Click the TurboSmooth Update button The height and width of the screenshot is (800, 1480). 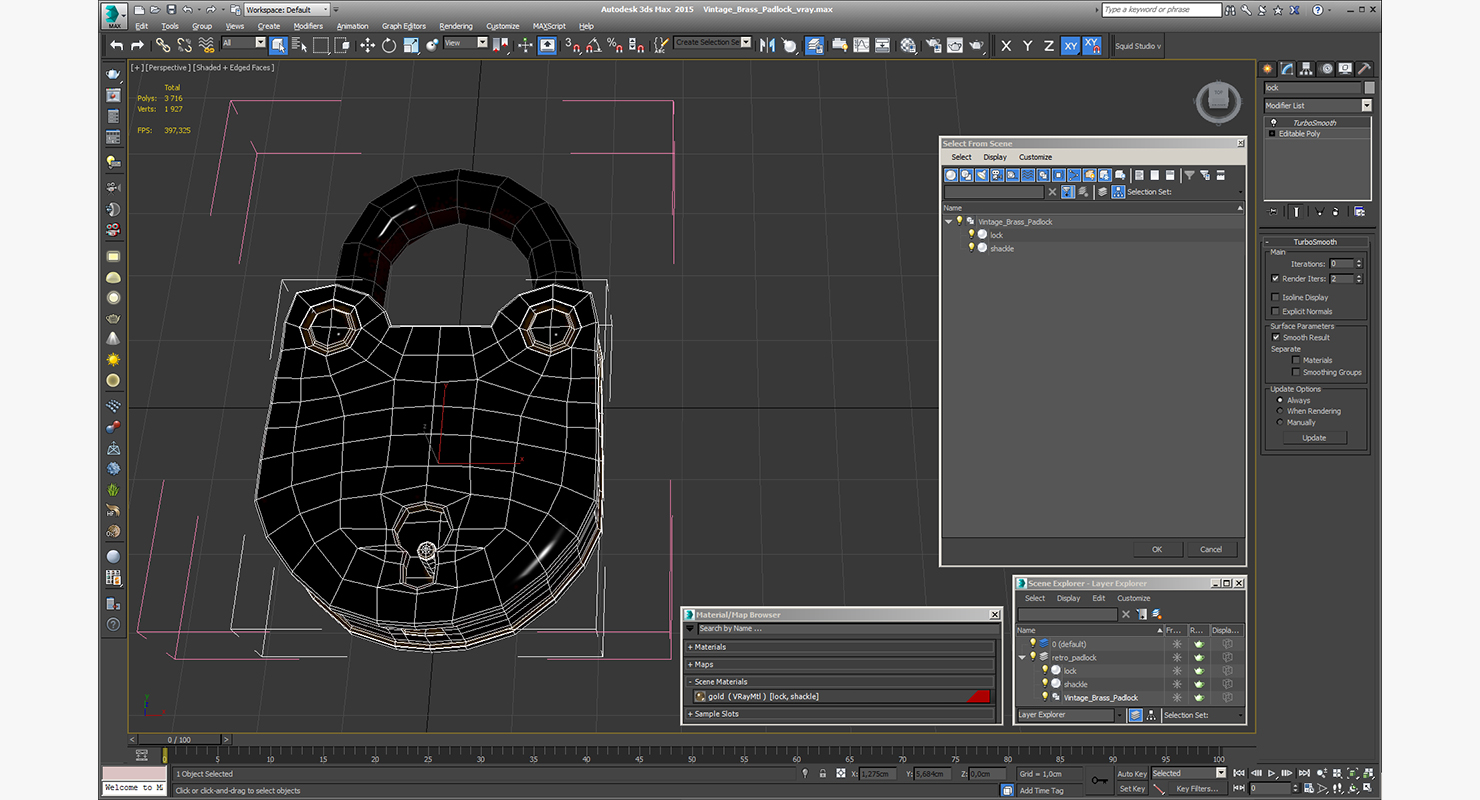pyautogui.click(x=1314, y=438)
